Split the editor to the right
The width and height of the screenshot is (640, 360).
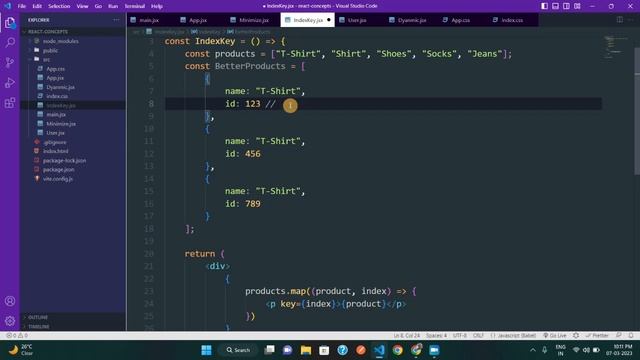point(620,20)
